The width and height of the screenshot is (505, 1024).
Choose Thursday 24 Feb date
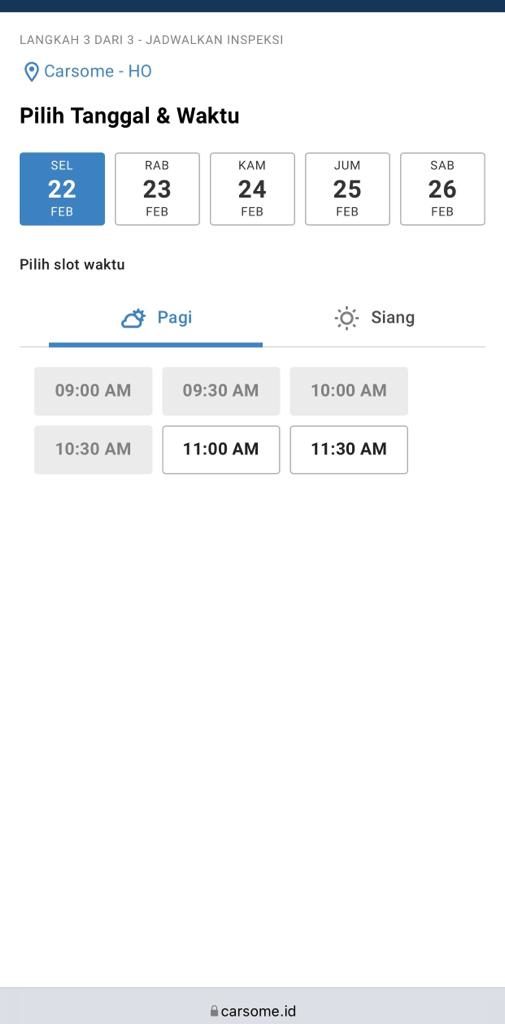click(x=252, y=189)
